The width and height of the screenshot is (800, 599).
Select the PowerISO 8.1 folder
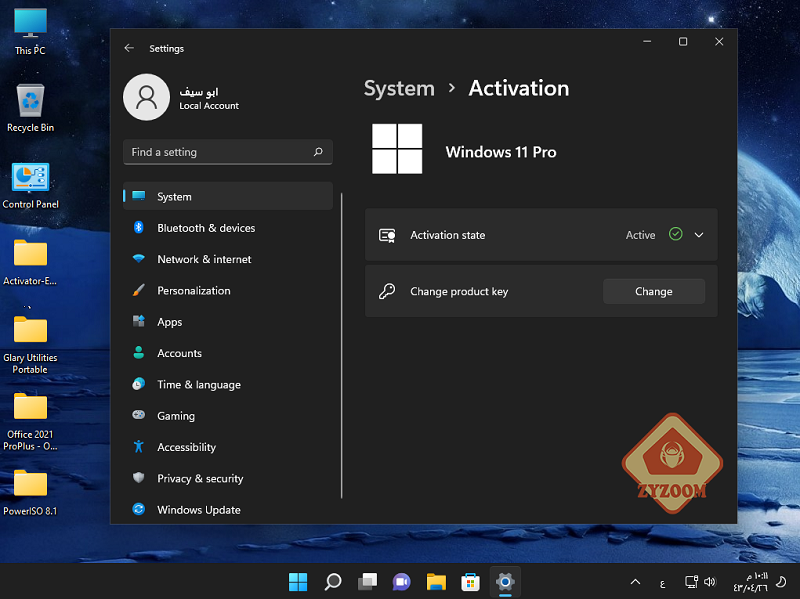[x=30, y=492]
